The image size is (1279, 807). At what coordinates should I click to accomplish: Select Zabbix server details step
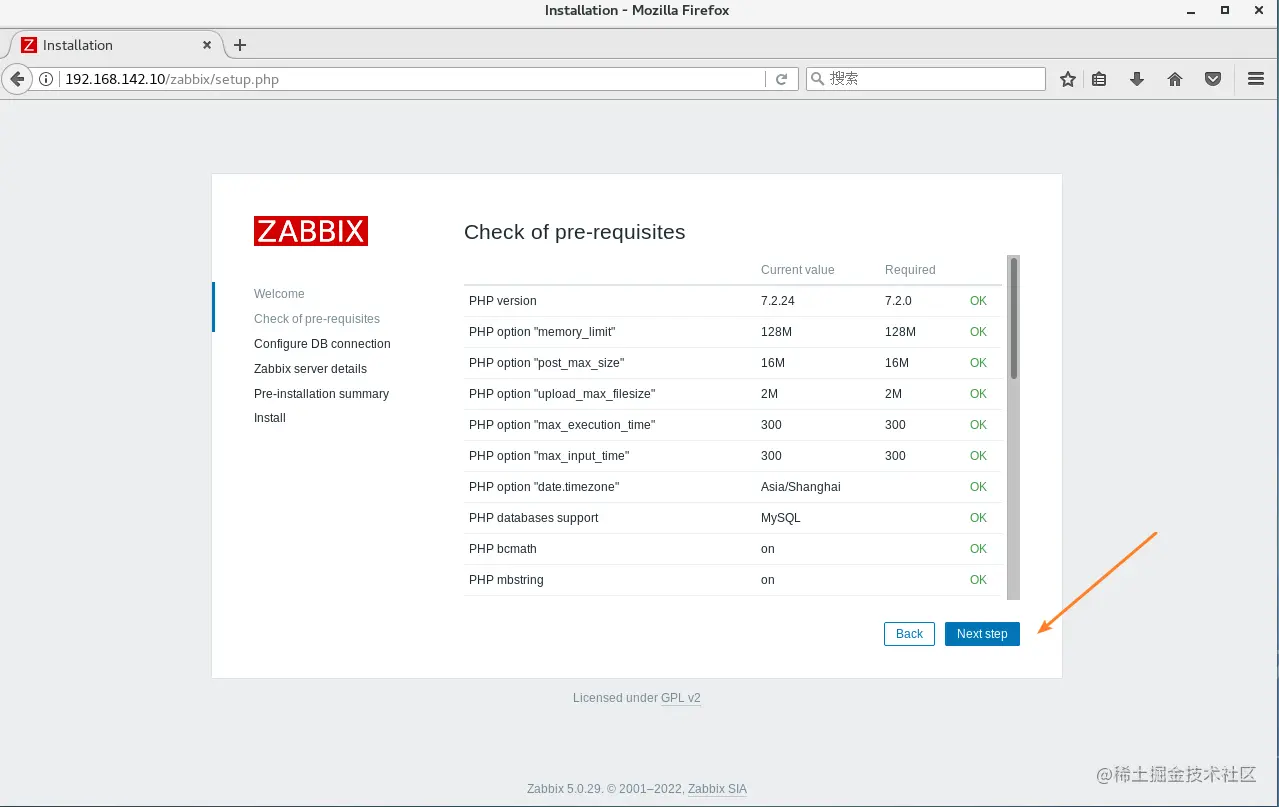310,369
